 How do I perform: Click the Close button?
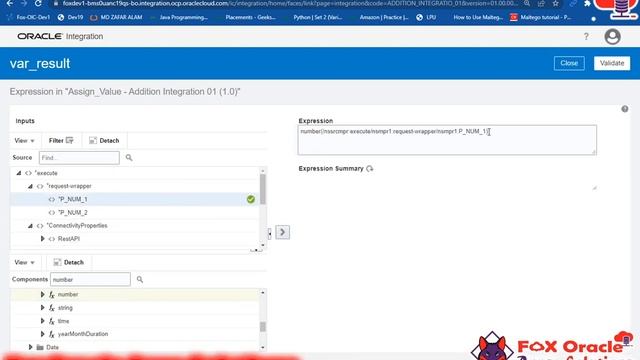pyautogui.click(x=569, y=63)
